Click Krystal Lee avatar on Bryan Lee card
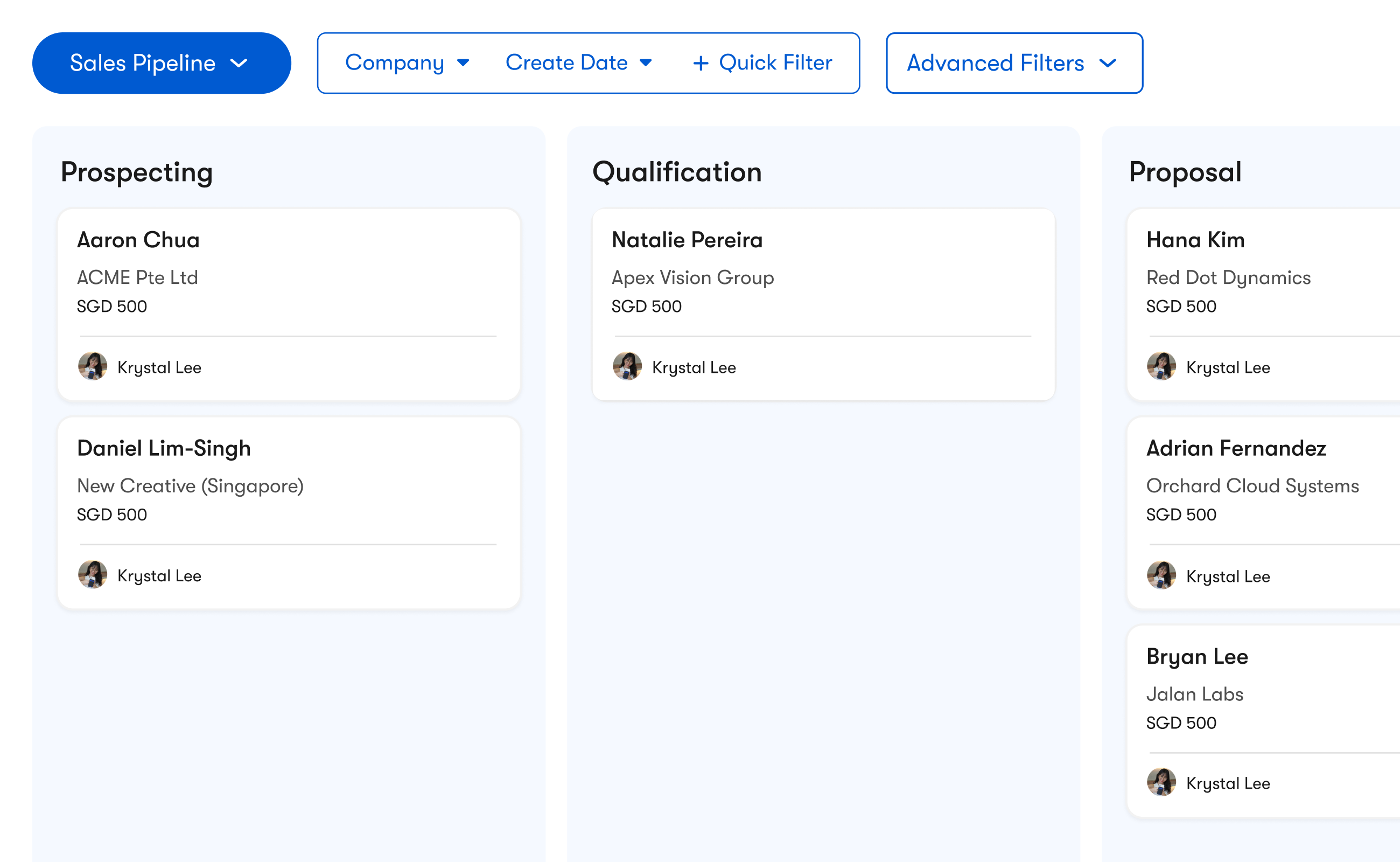 [1161, 782]
